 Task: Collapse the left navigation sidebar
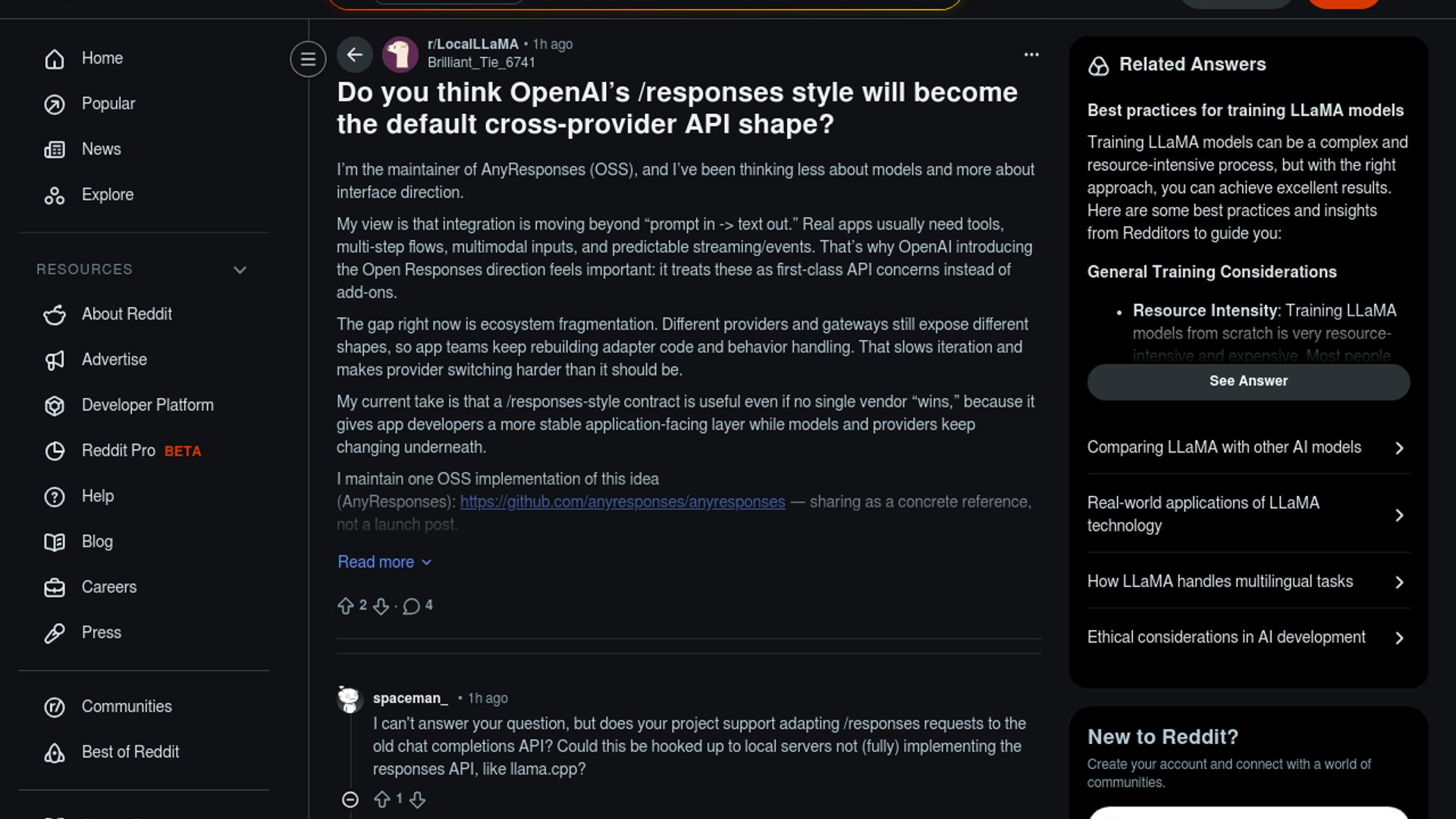click(x=308, y=59)
